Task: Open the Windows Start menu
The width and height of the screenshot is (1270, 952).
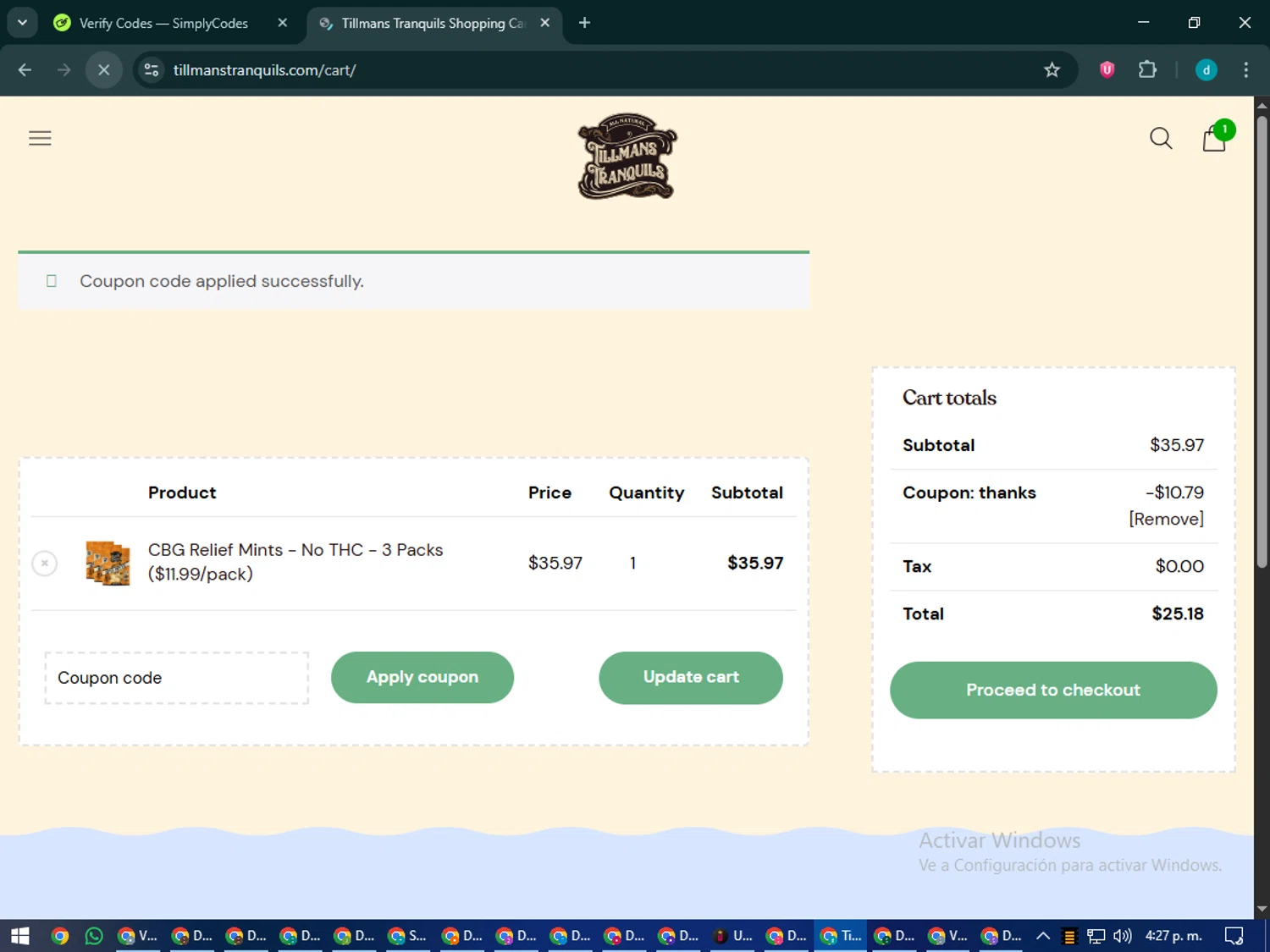Action: click(20, 936)
